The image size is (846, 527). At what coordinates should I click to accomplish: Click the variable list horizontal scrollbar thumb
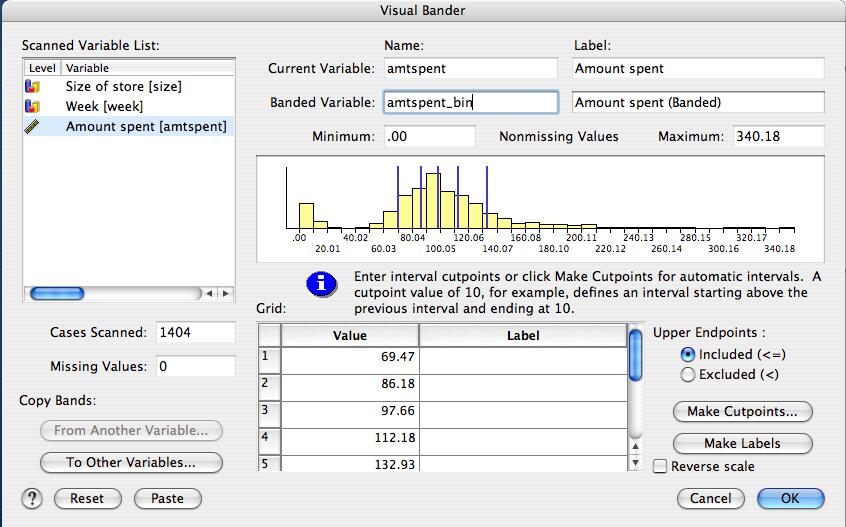[x=57, y=293]
